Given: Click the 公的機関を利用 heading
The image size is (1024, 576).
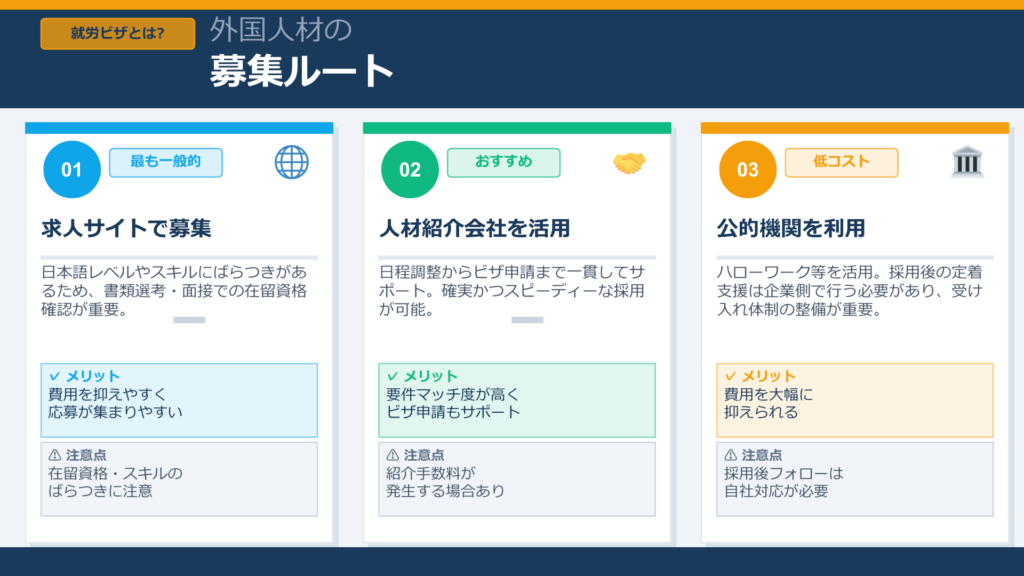Looking at the screenshot, I should click(x=791, y=229).
